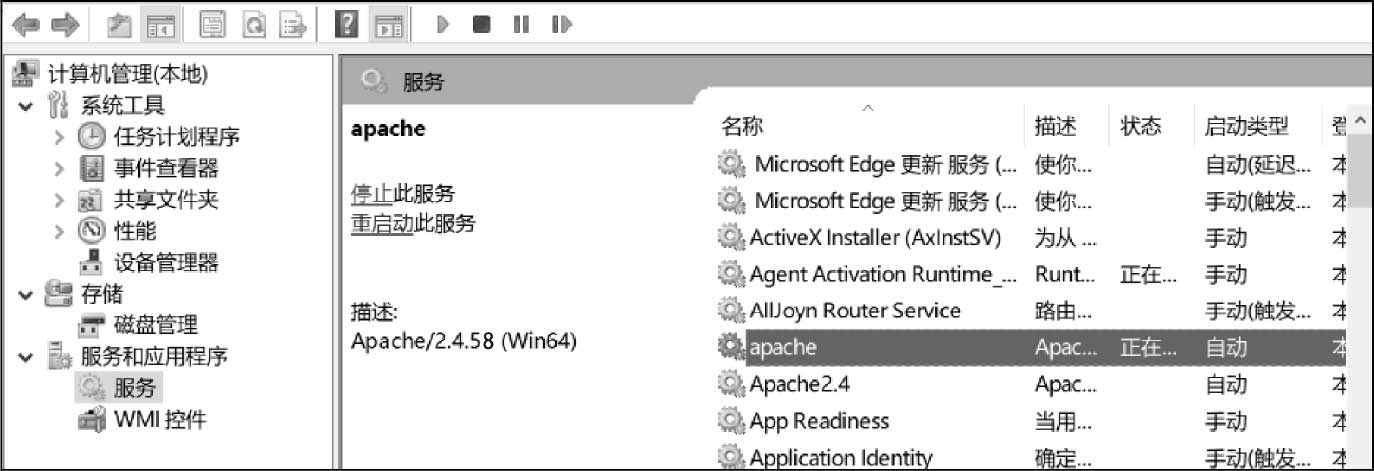The image size is (1374, 471).
Task: Expand the 任务计划程序 tree node
Action: tap(60, 137)
